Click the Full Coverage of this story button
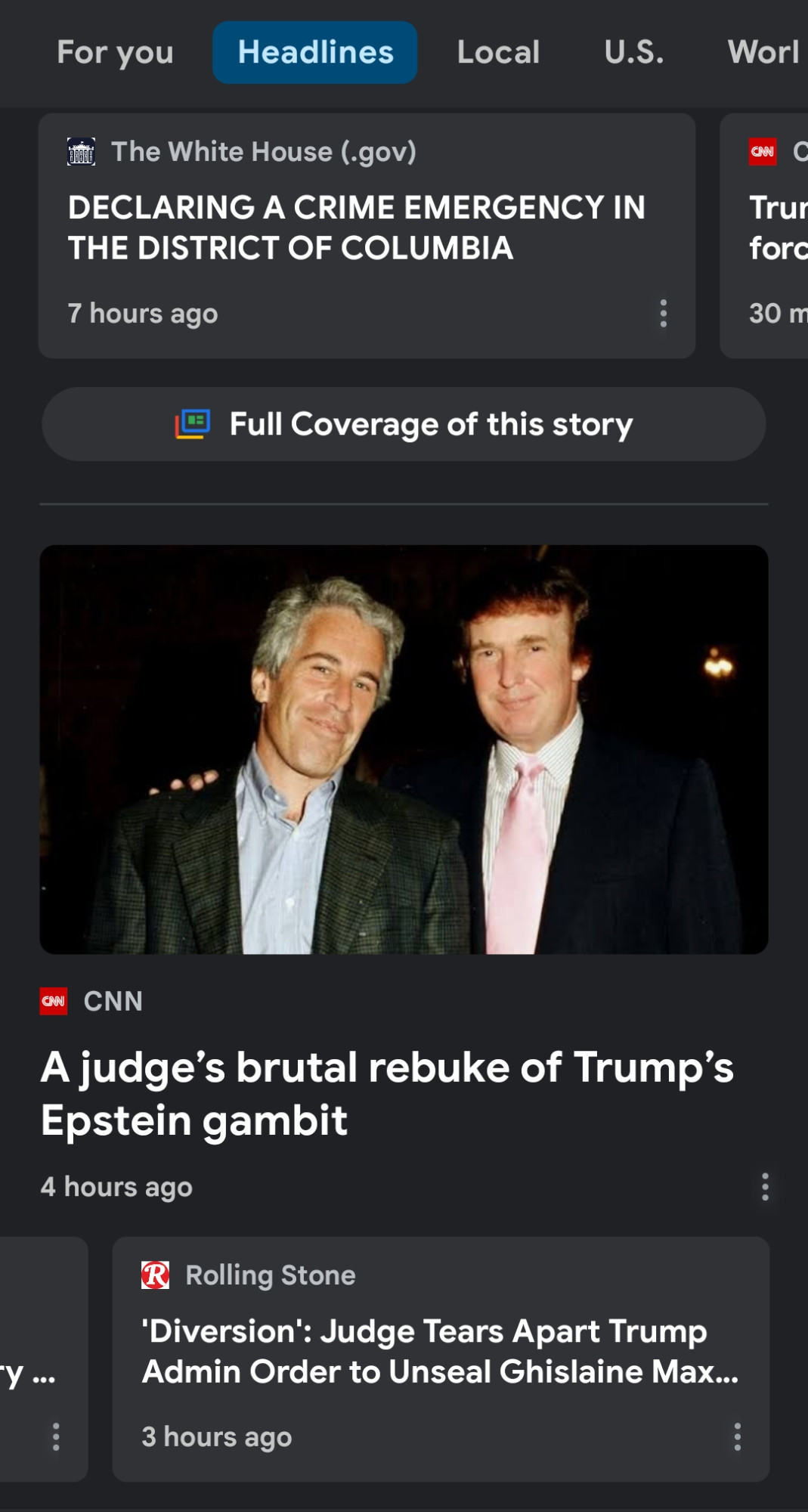 click(x=404, y=424)
